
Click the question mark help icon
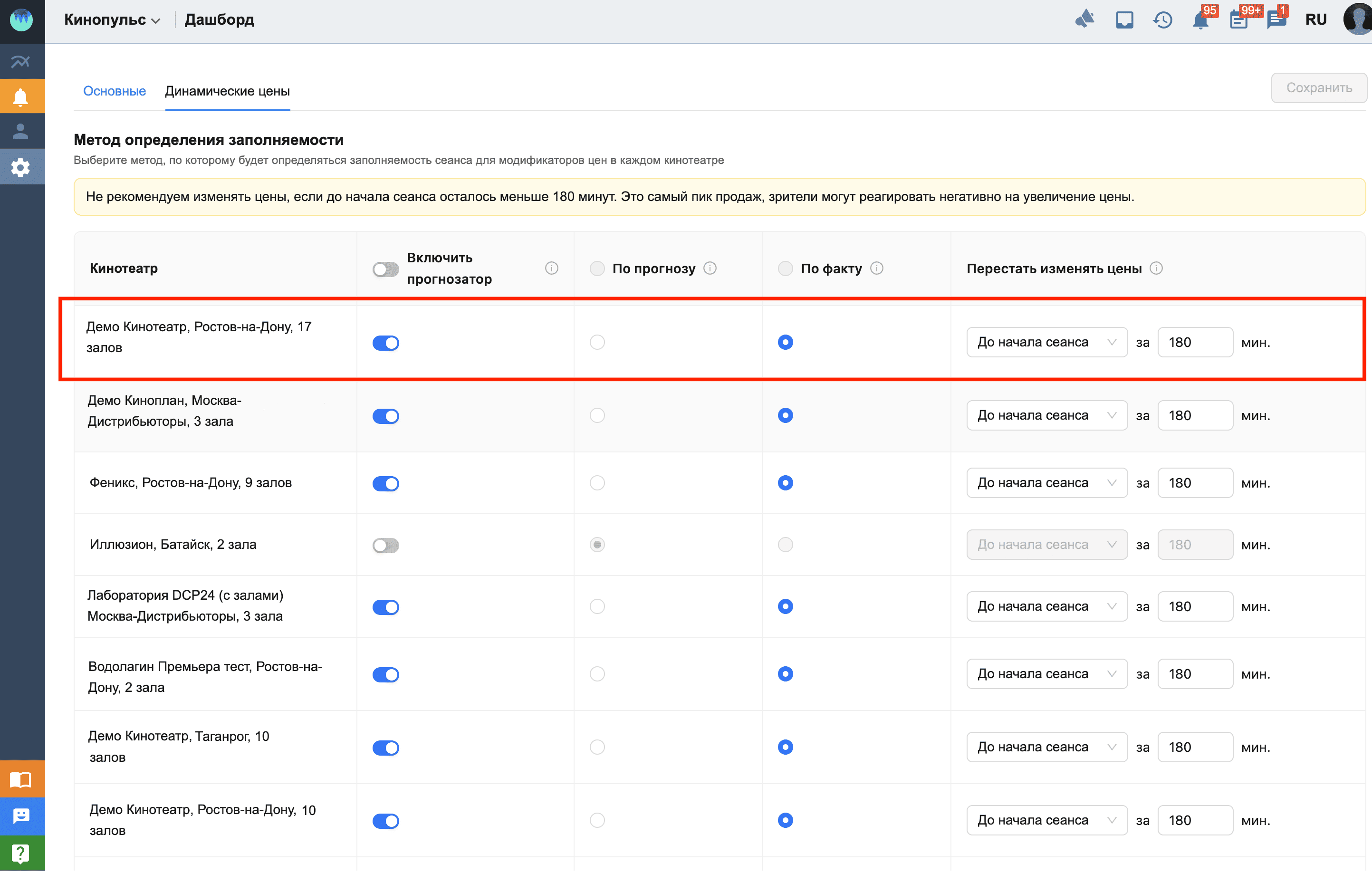[x=20, y=854]
